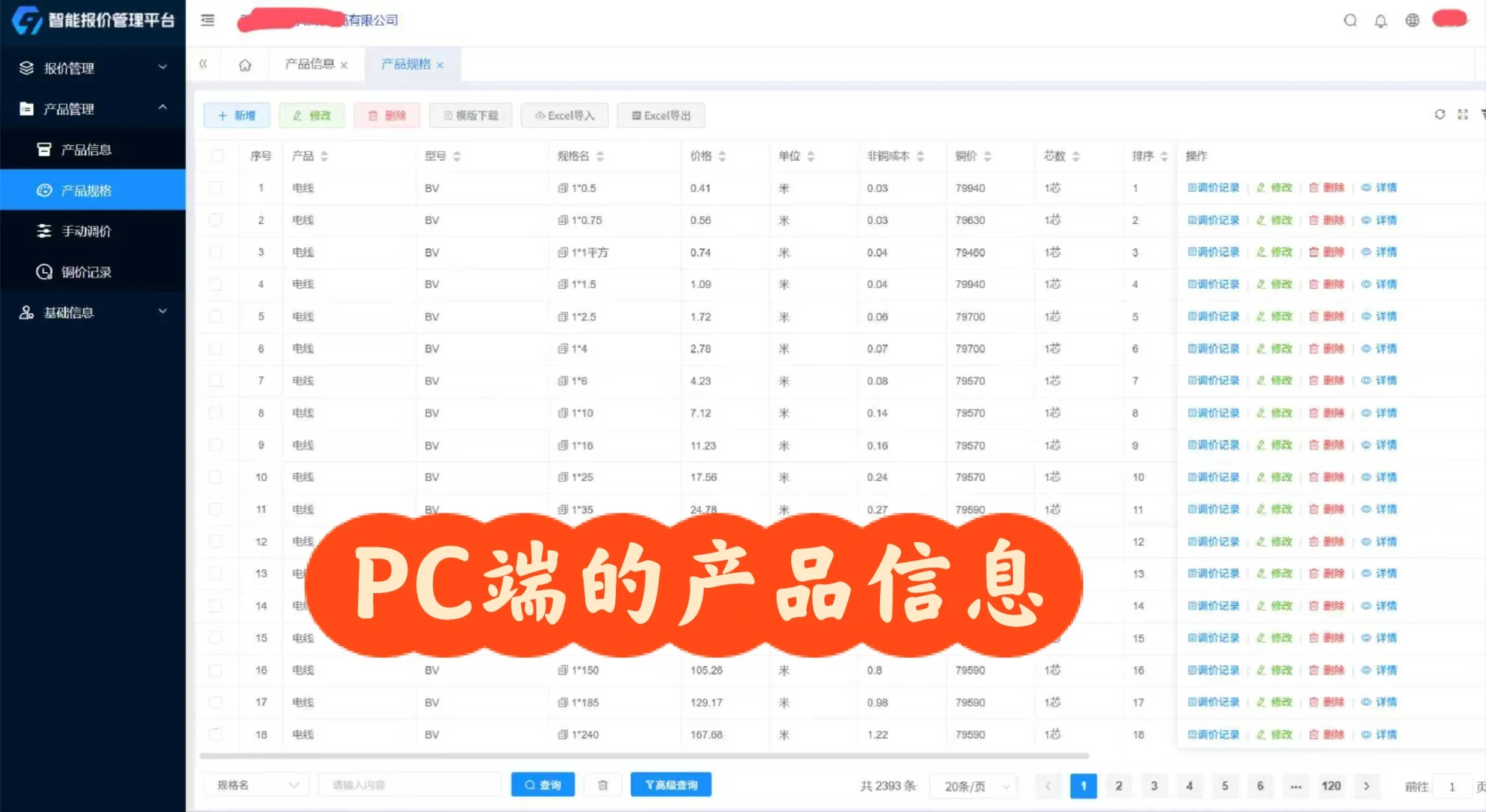The width and height of the screenshot is (1486, 812).
Task: Refresh the table with the reload icon
Action: [1439, 114]
